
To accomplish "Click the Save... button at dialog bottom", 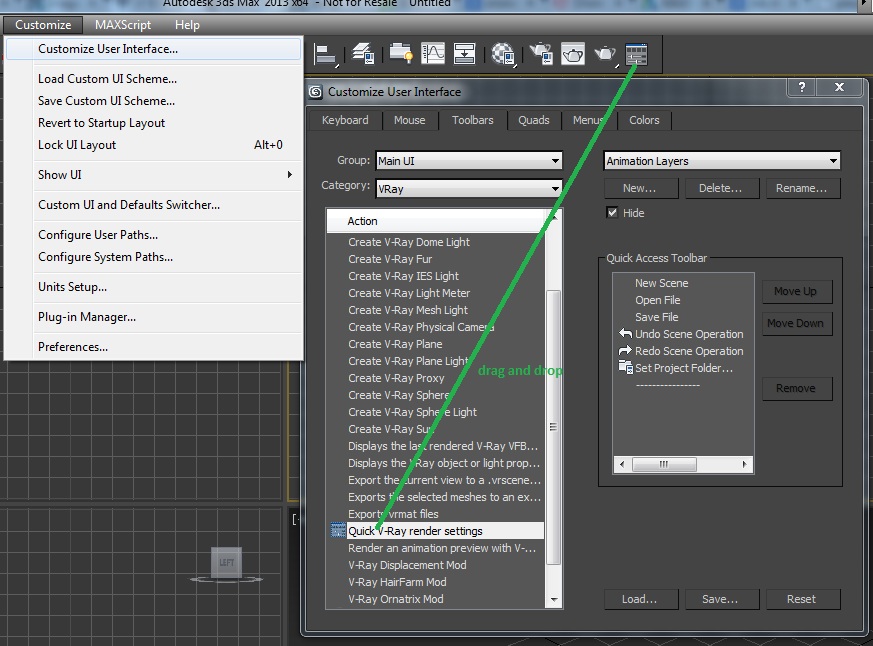I will pyautogui.click(x=721, y=599).
